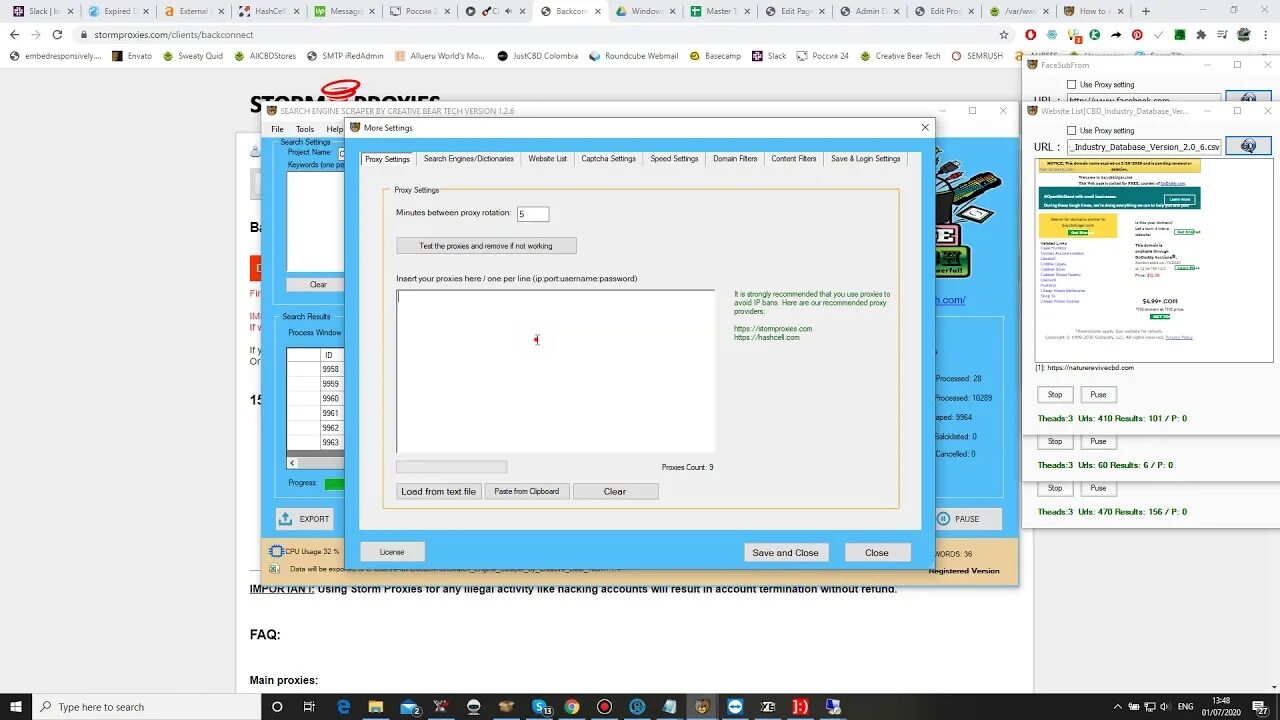Viewport: 1280px width, 720px height.
Task: Open Chrome from taskbar
Action: coord(571,706)
